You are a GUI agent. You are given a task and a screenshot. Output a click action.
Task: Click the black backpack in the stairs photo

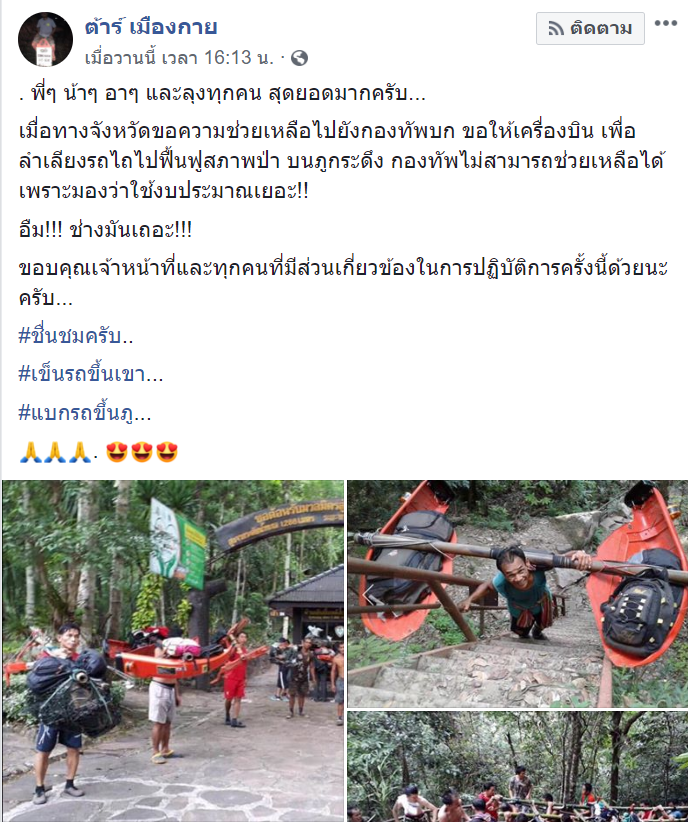[x=640, y=611]
